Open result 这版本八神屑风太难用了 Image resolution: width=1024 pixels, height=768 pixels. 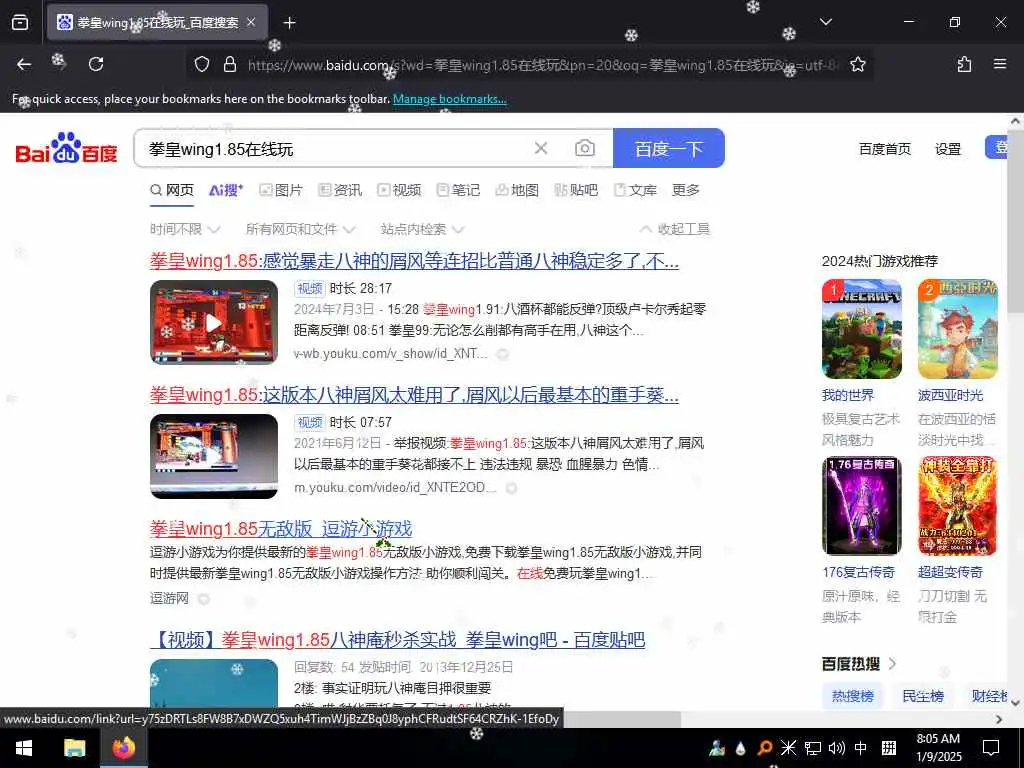(x=414, y=395)
